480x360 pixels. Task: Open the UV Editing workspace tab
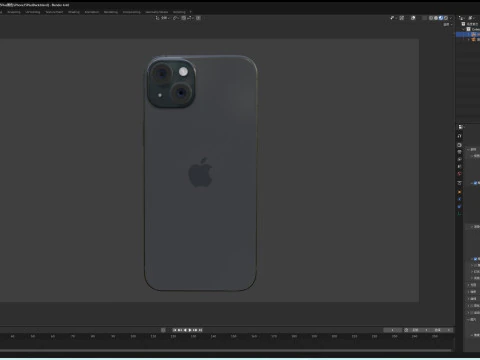[33, 12]
